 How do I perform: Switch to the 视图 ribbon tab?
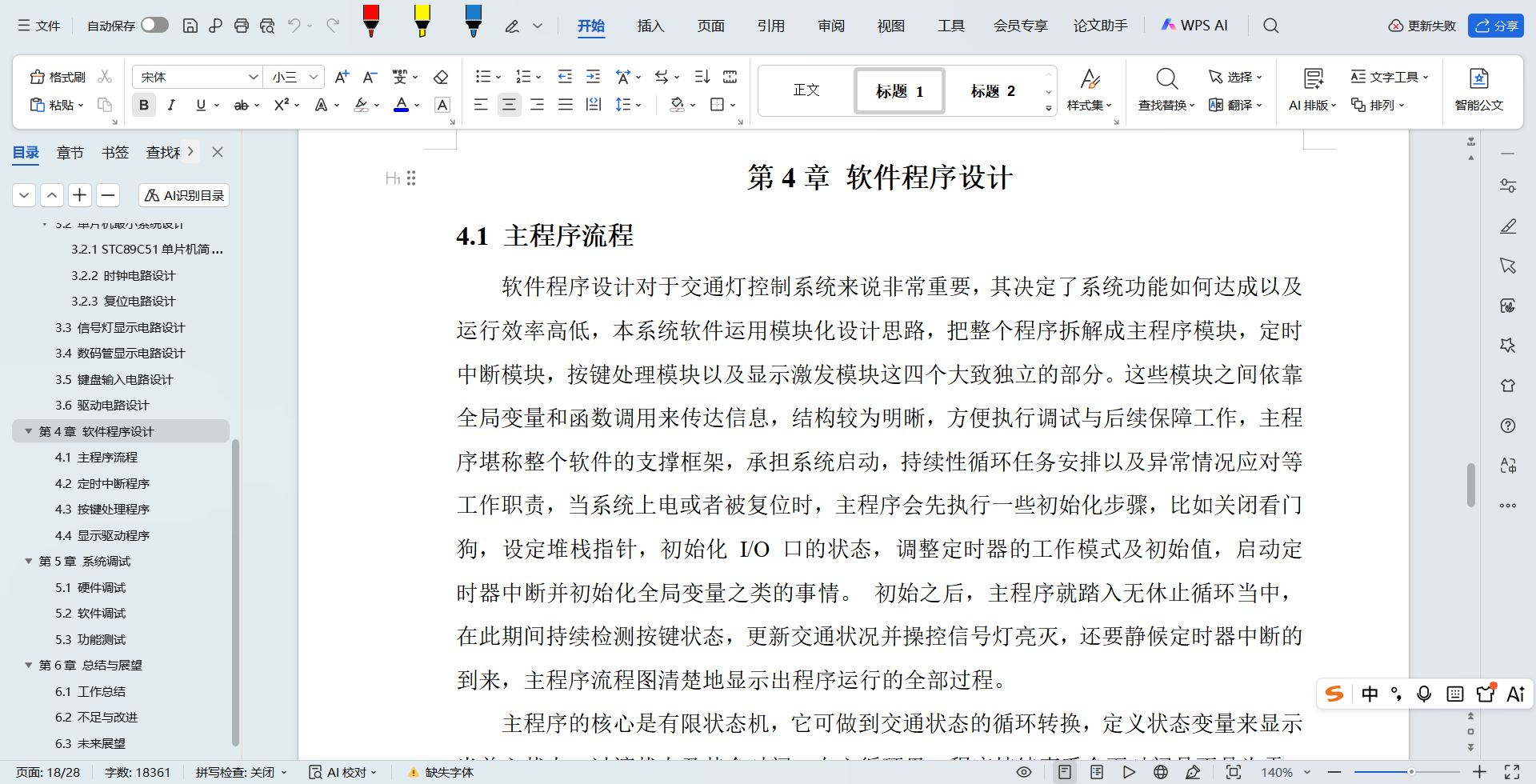coord(891,26)
